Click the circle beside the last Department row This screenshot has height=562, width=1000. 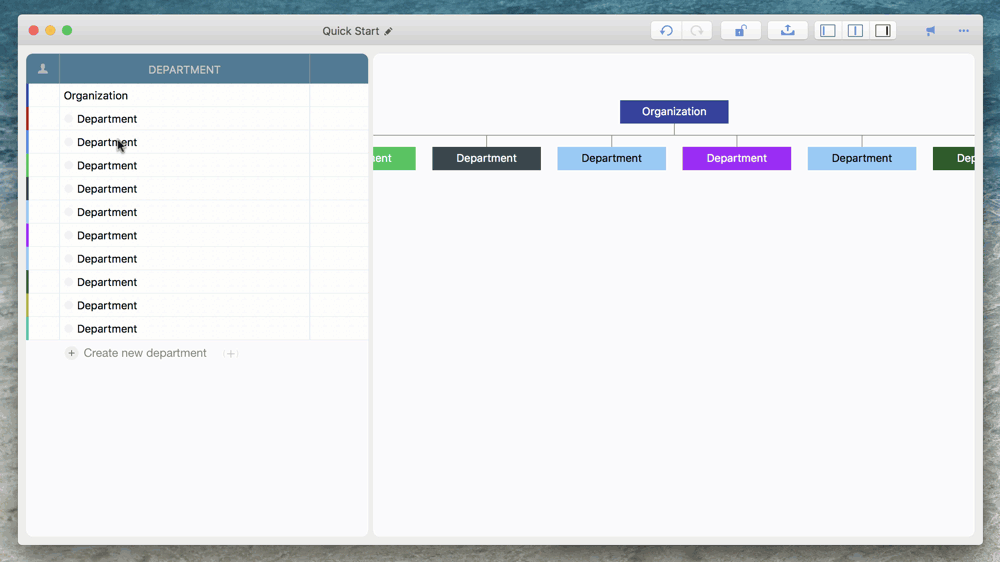tap(69, 329)
